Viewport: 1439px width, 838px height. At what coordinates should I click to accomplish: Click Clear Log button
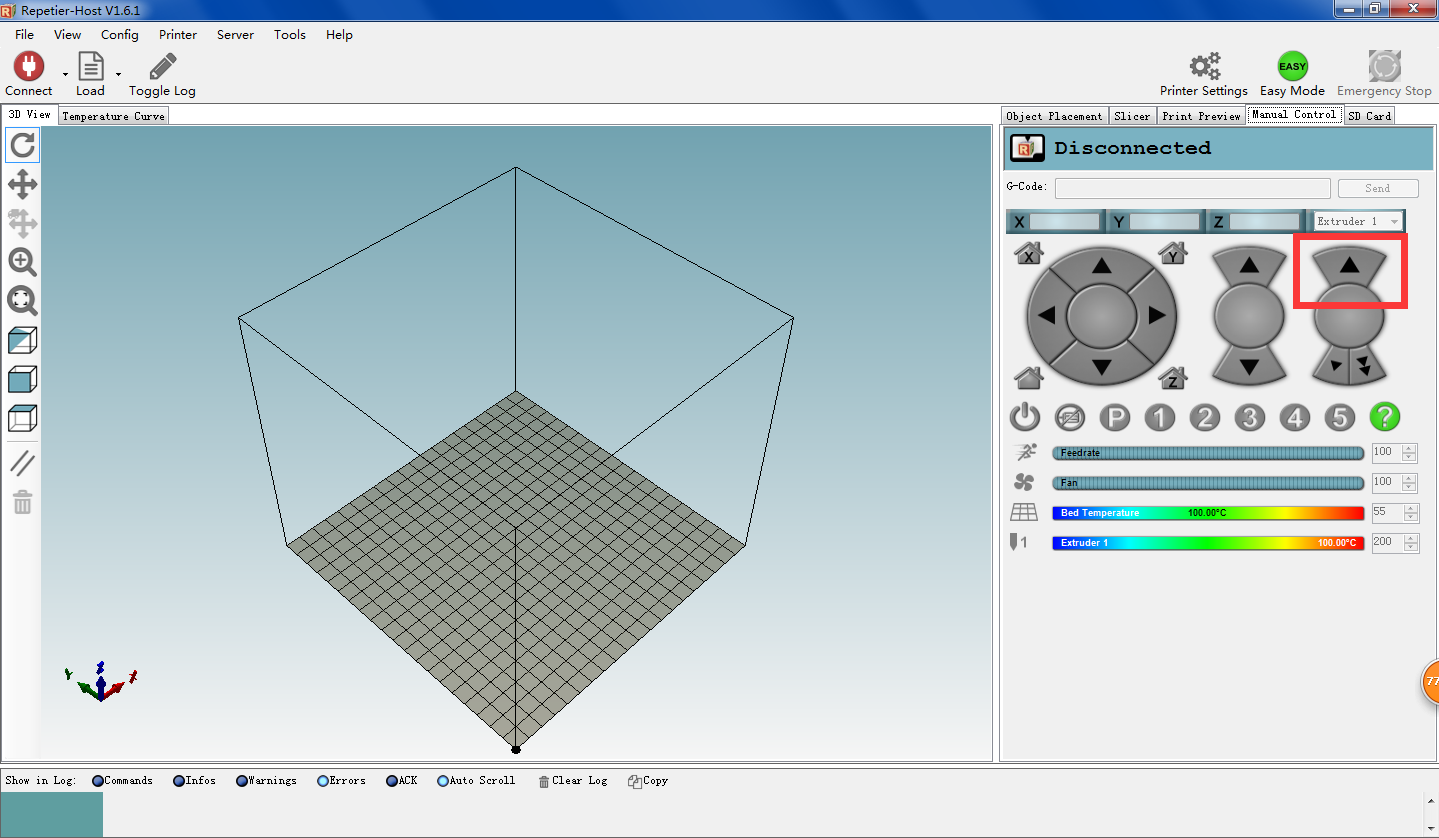[x=572, y=781]
